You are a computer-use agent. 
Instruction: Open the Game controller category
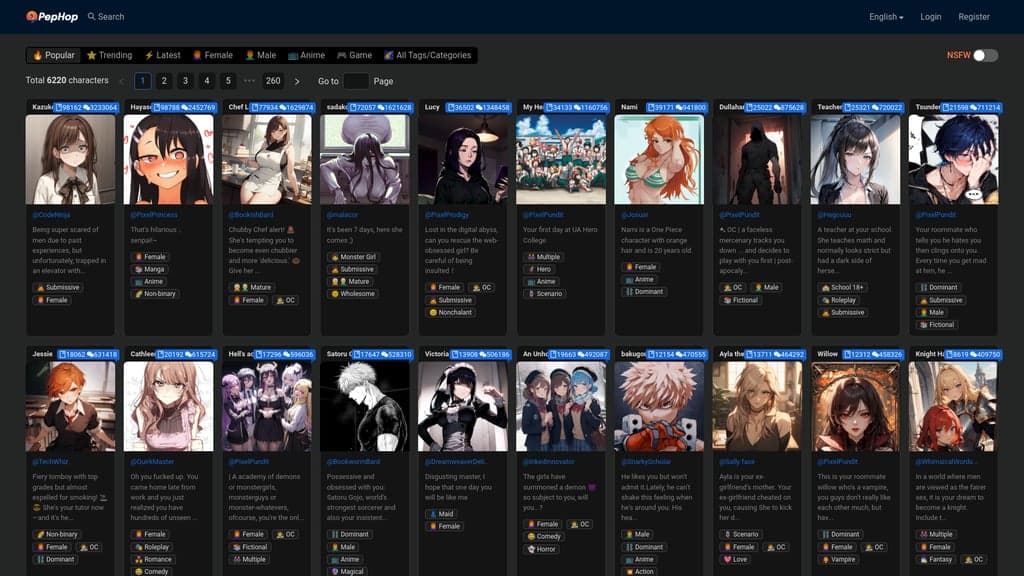point(354,56)
